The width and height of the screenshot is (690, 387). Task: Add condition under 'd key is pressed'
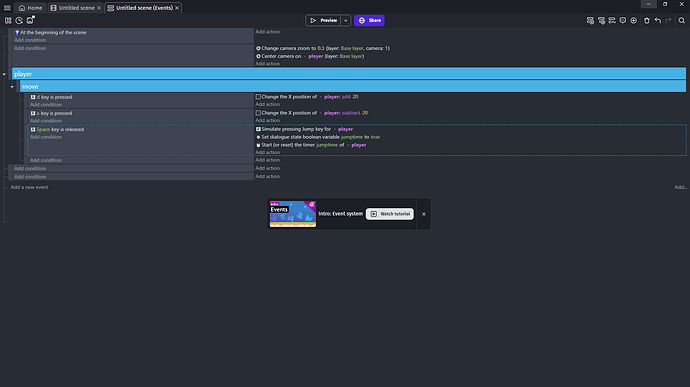(x=46, y=105)
